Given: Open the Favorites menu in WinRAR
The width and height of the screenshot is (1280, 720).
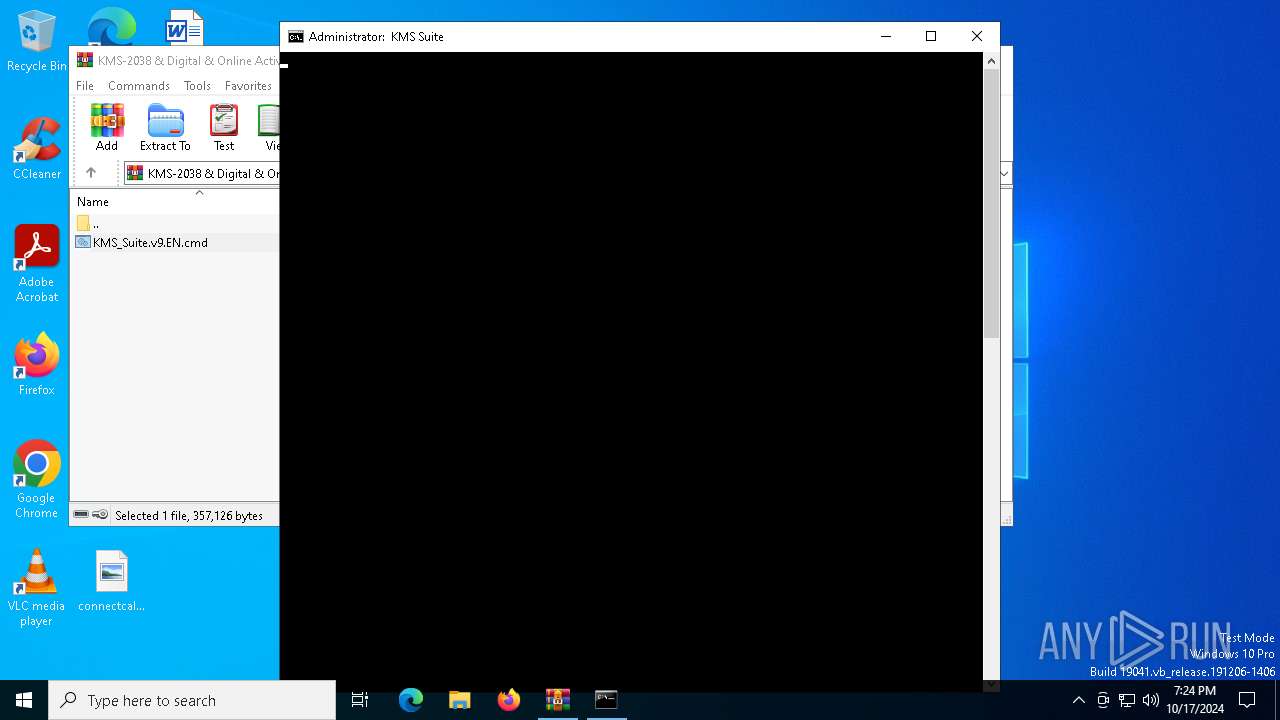Looking at the screenshot, I should 248,86.
